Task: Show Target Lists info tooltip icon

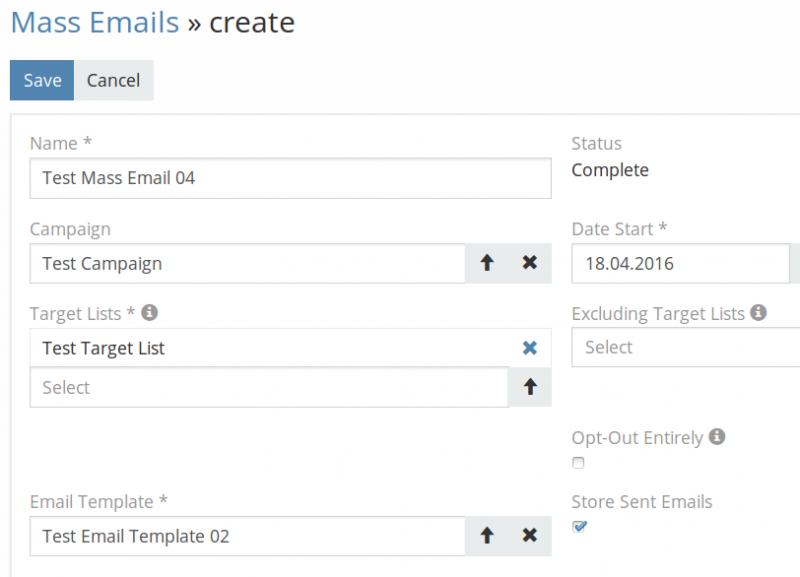Action: 150,313
